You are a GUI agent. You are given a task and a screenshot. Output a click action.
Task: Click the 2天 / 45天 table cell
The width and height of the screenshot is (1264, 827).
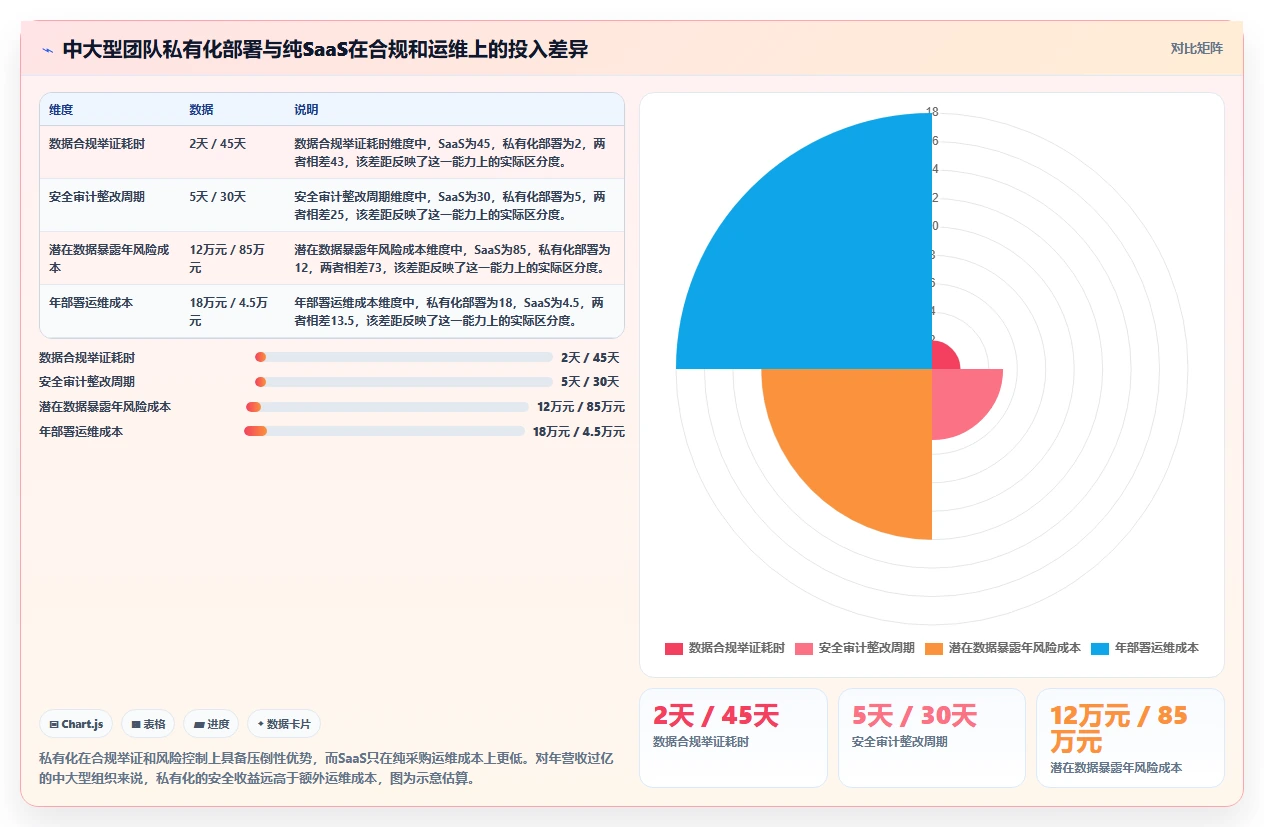pos(217,144)
